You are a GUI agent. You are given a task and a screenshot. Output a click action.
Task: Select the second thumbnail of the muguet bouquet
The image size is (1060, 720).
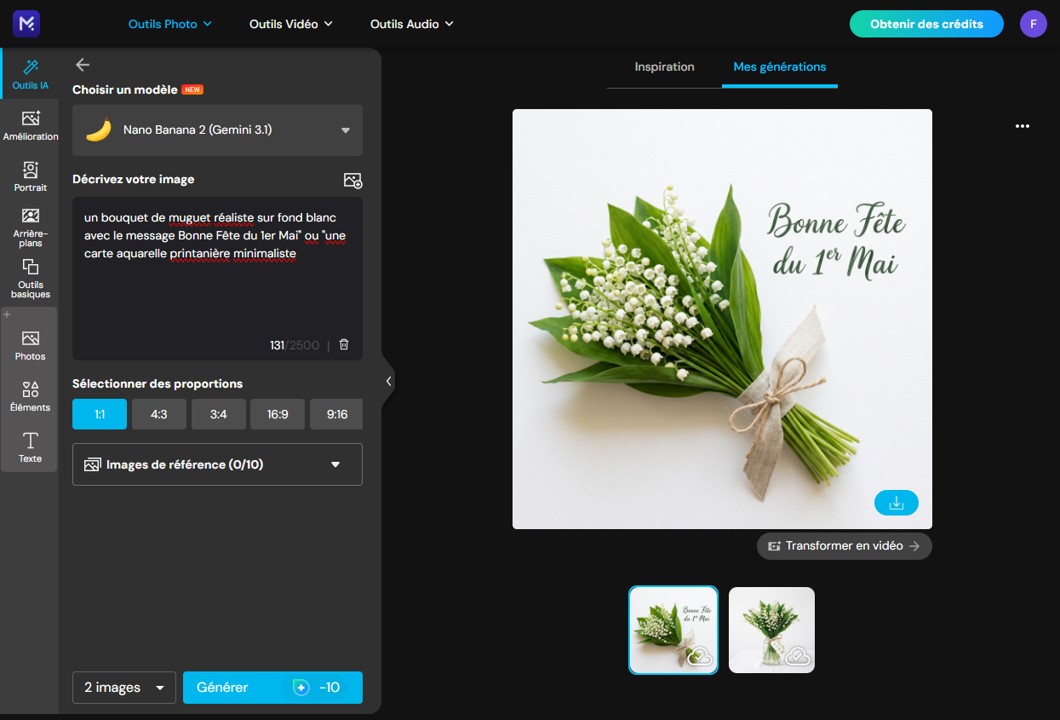click(x=771, y=630)
